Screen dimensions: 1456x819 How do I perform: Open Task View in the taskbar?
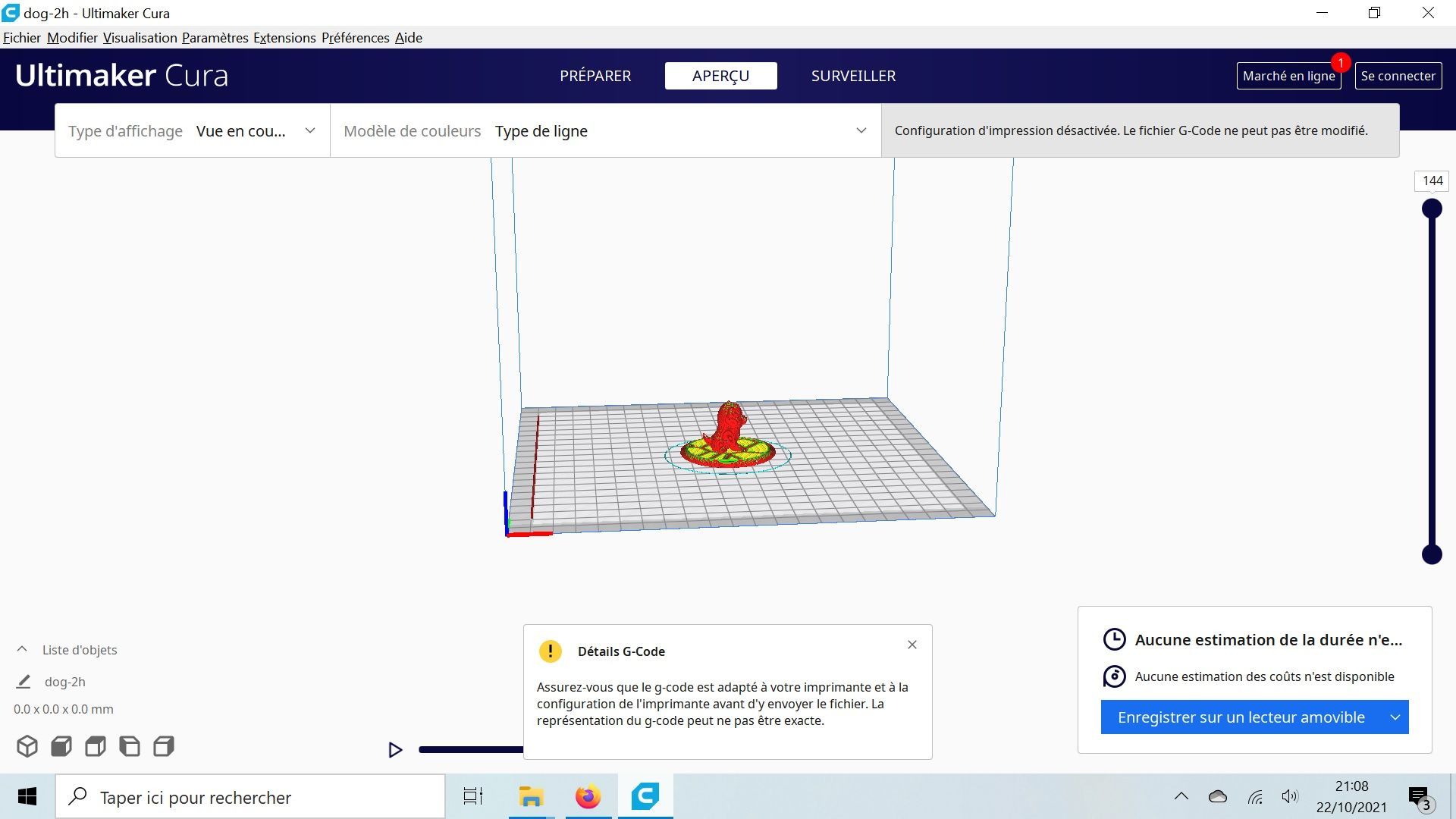click(x=473, y=797)
